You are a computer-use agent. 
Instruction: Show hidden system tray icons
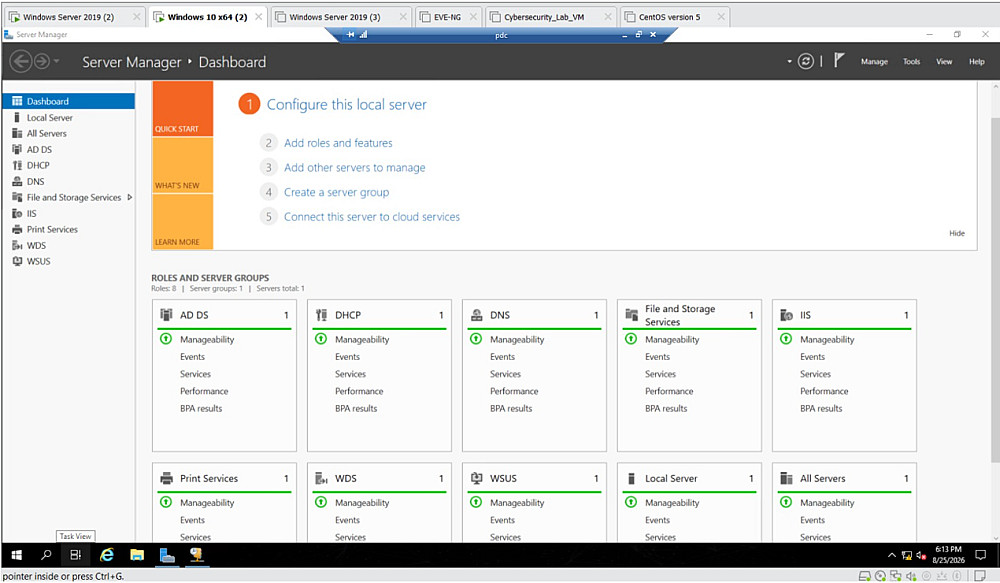pos(892,556)
